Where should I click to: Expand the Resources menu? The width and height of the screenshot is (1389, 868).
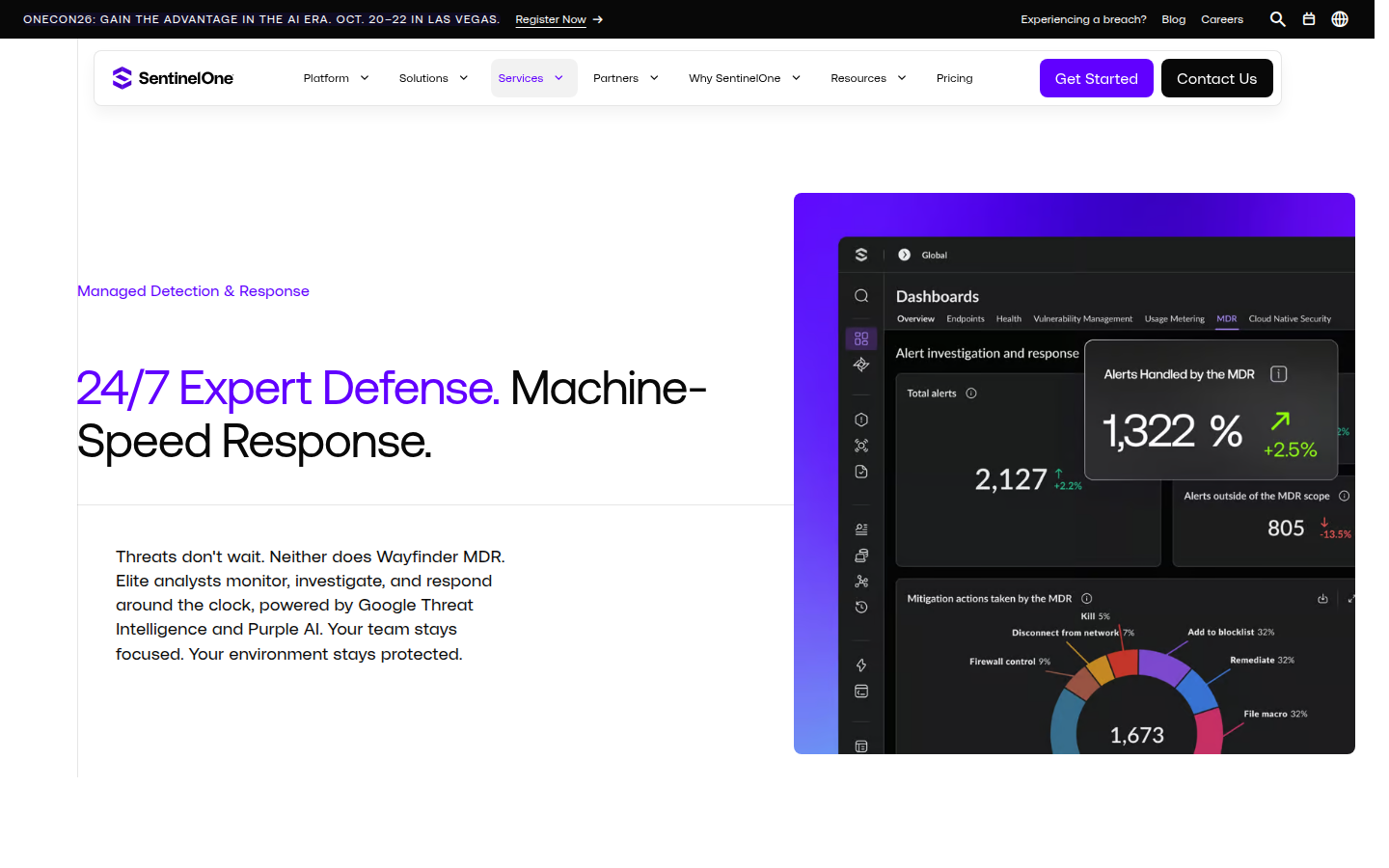coord(868,78)
